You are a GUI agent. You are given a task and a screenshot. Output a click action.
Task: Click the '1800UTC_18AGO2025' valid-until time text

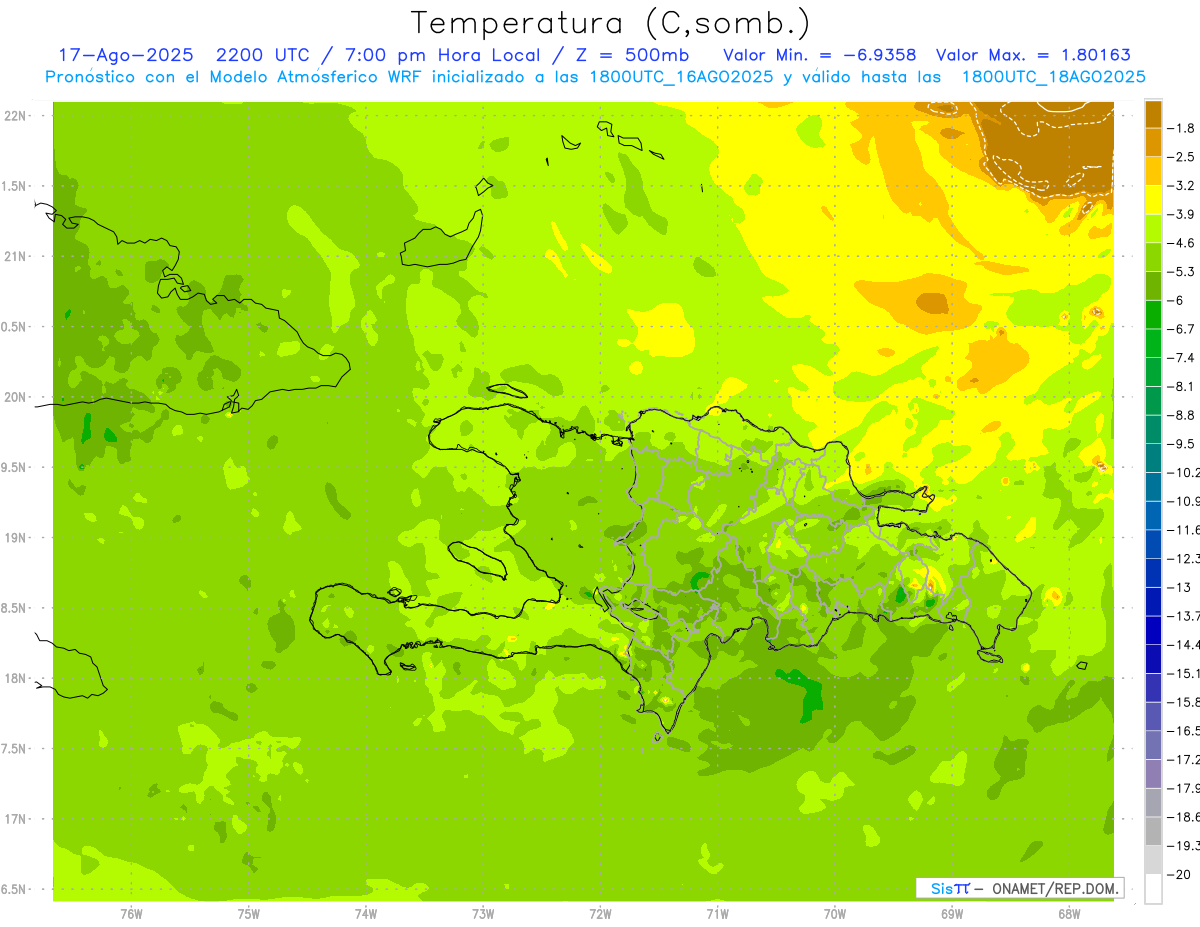coord(1053,76)
